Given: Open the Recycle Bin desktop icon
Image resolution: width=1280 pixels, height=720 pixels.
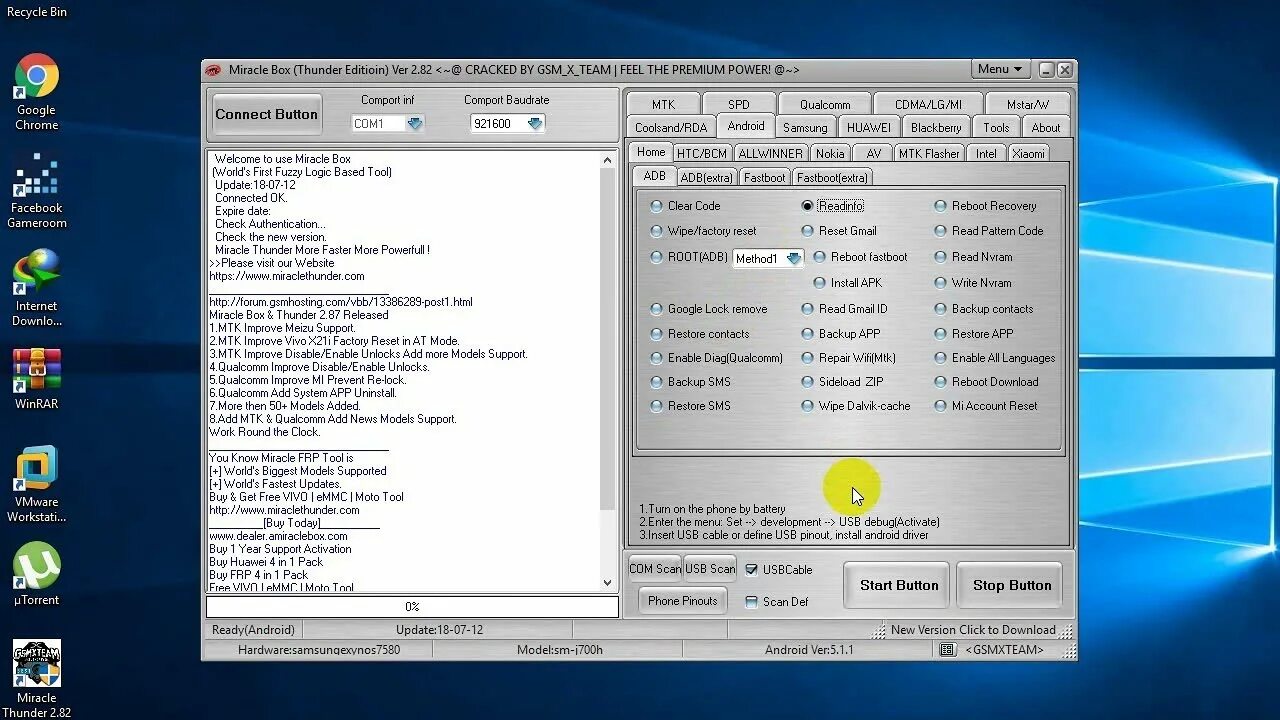Looking at the screenshot, I should [x=36, y=11].
